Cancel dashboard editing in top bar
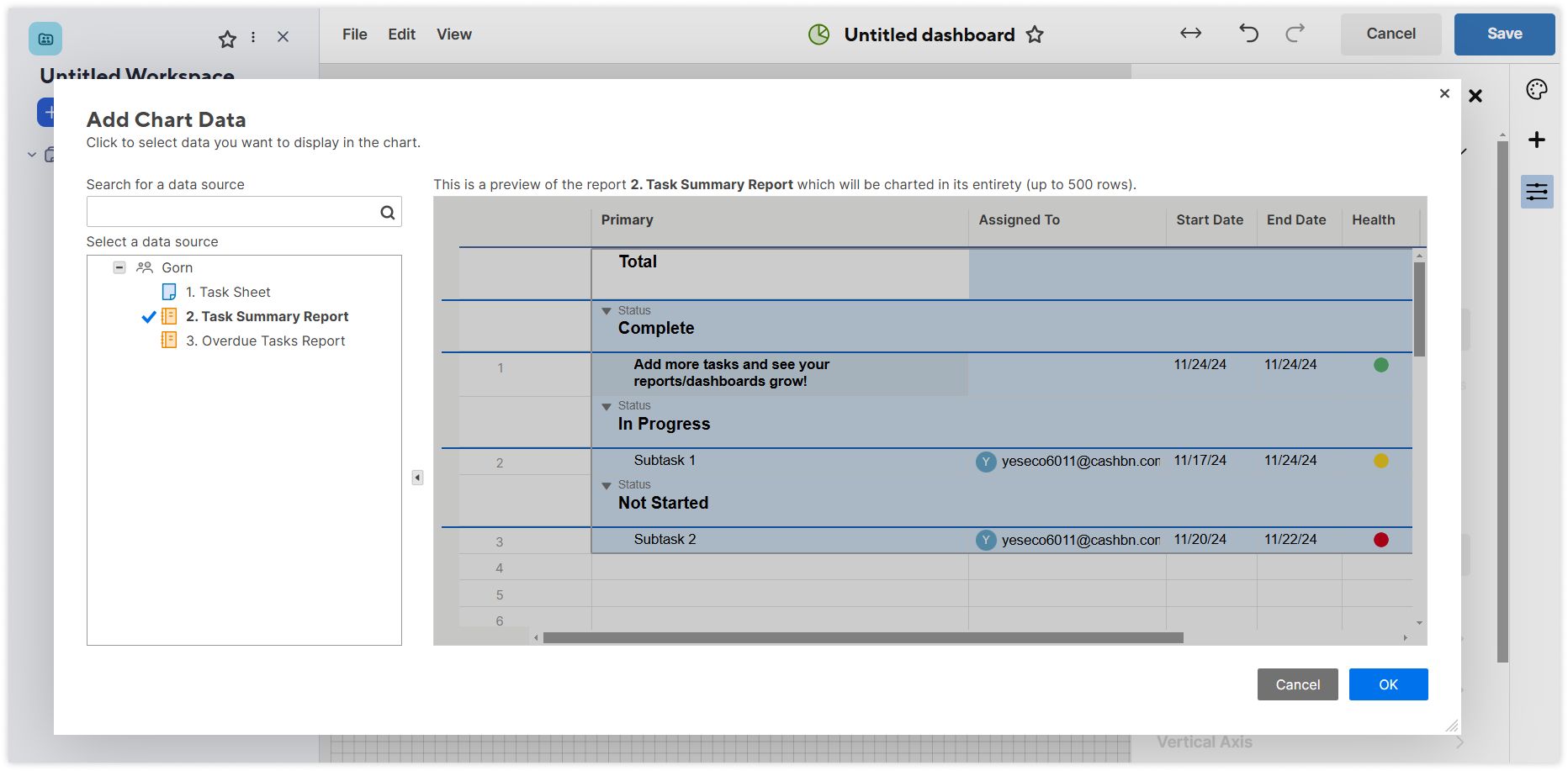Viewport: 1568px width, 771px height. coord(1391,34)
